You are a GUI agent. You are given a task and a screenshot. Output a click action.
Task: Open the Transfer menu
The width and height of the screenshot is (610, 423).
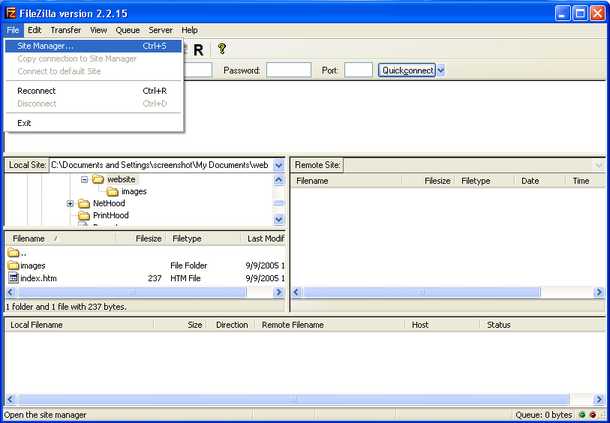66,30
